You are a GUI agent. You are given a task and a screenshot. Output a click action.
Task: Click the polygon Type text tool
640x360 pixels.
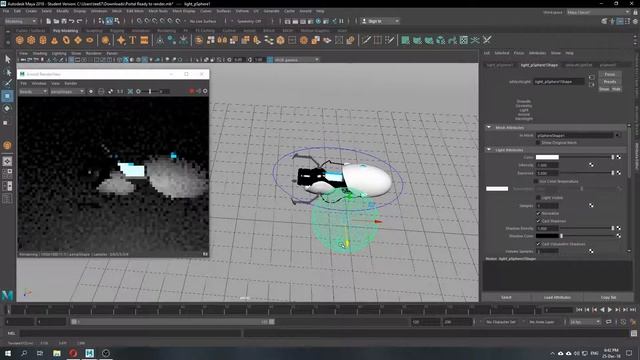(133, 40)
